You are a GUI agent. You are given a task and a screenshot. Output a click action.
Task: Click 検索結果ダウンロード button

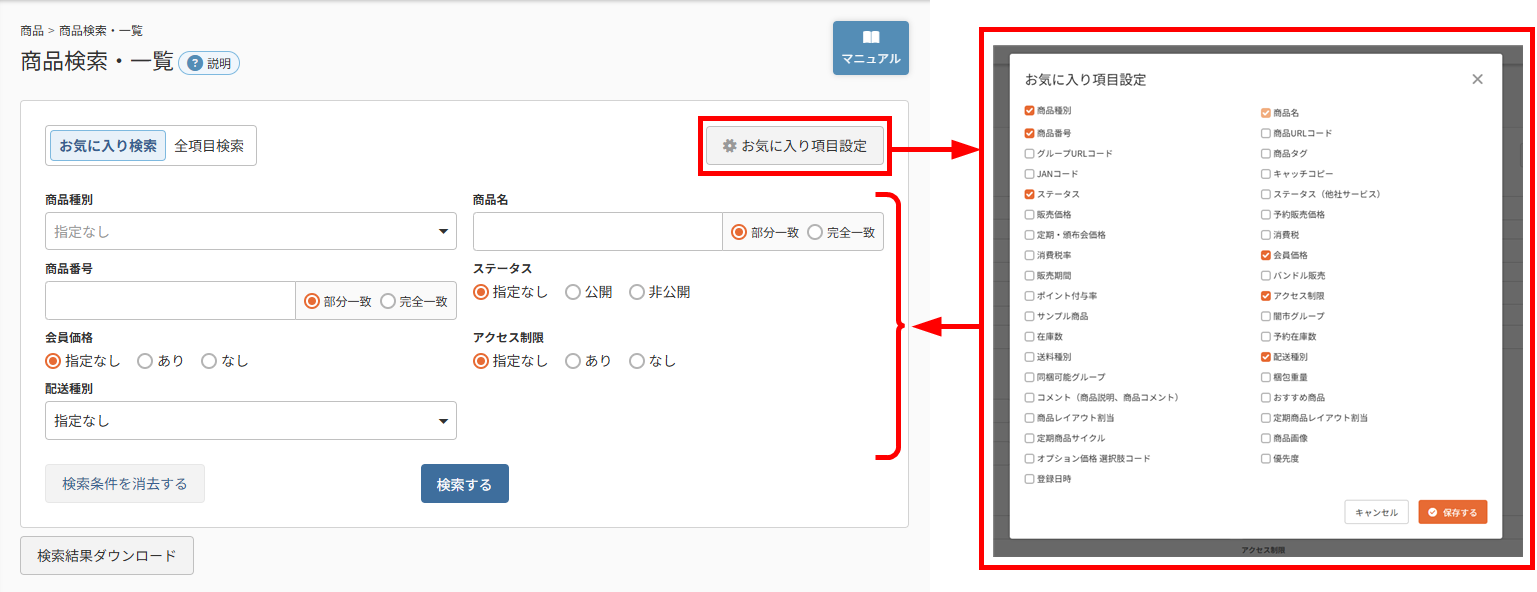pyautogui.click(x=107, y=556)
